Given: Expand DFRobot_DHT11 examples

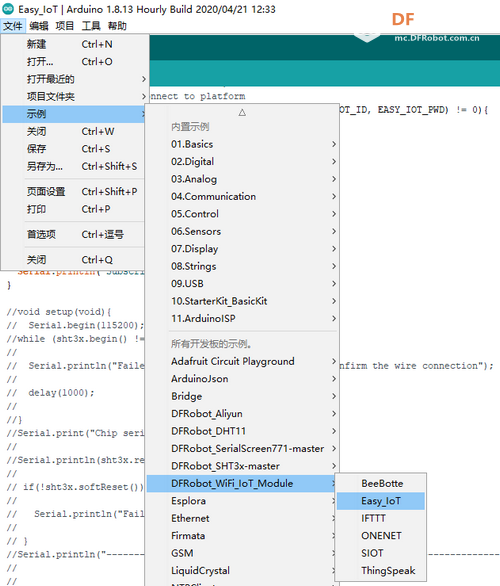Looking at the screenshot, I should point(243,431).
